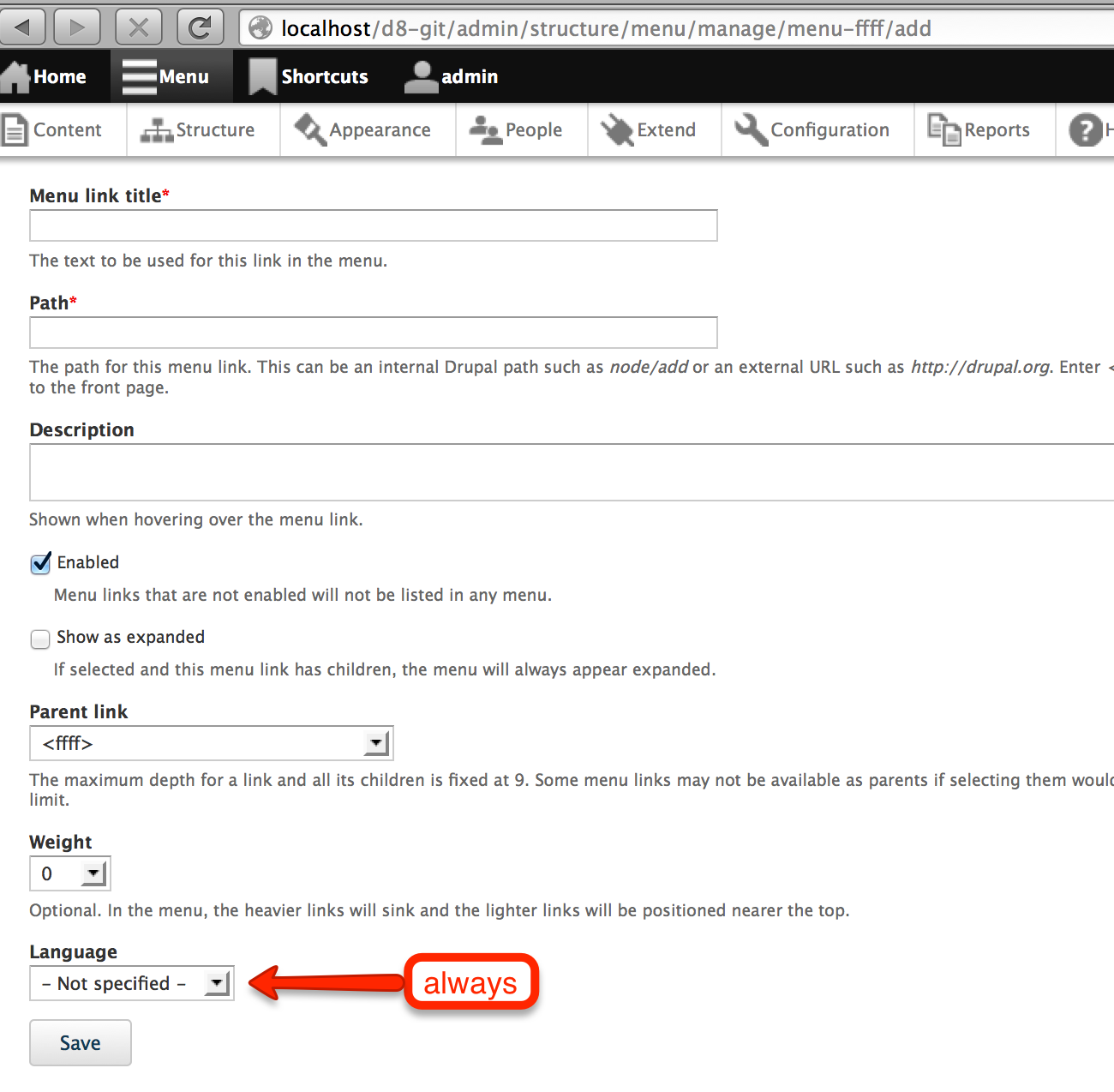Click the Configuration wrench icon

752,130
